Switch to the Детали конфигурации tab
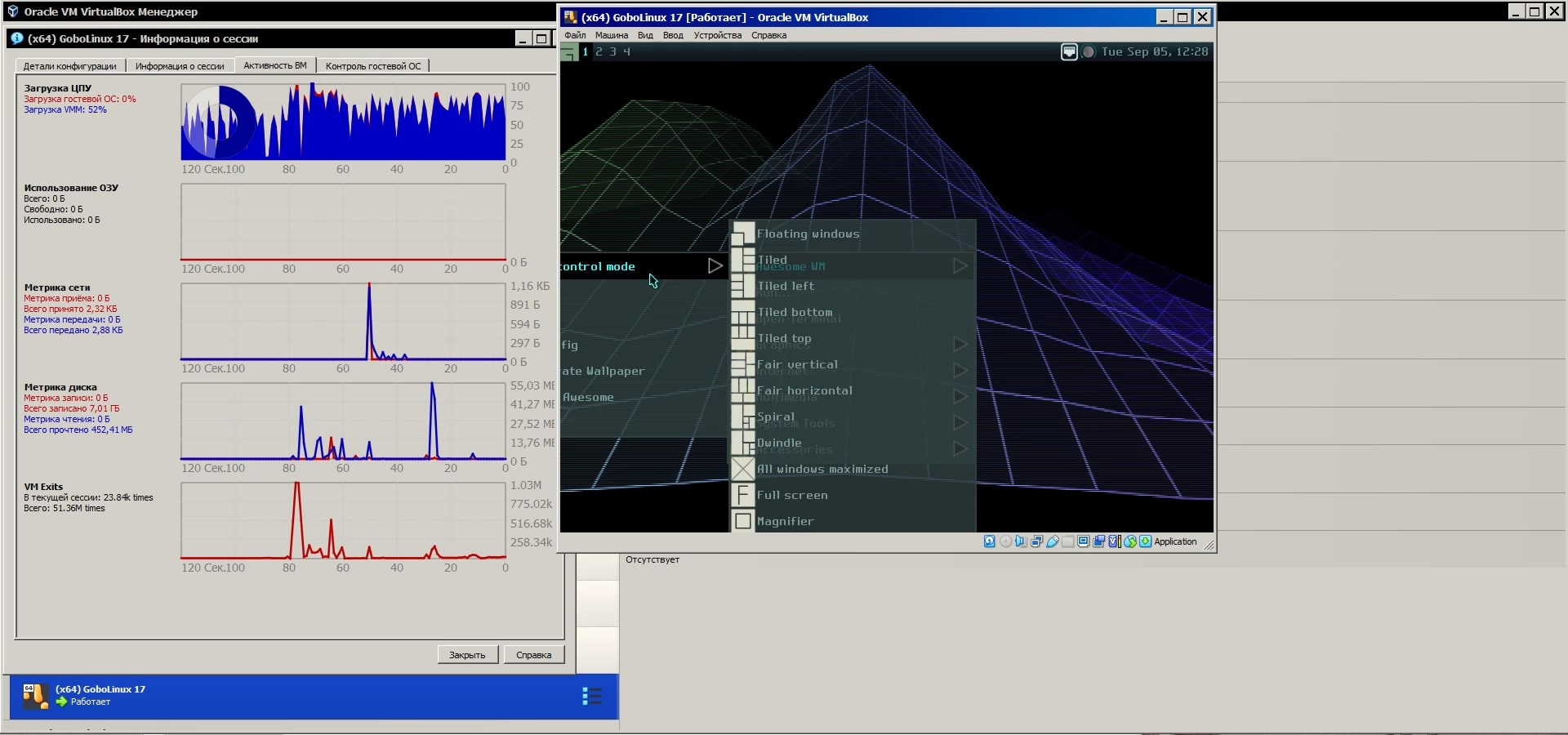The height and width of the screenshot is (735, 1568). tap(69, 66)
